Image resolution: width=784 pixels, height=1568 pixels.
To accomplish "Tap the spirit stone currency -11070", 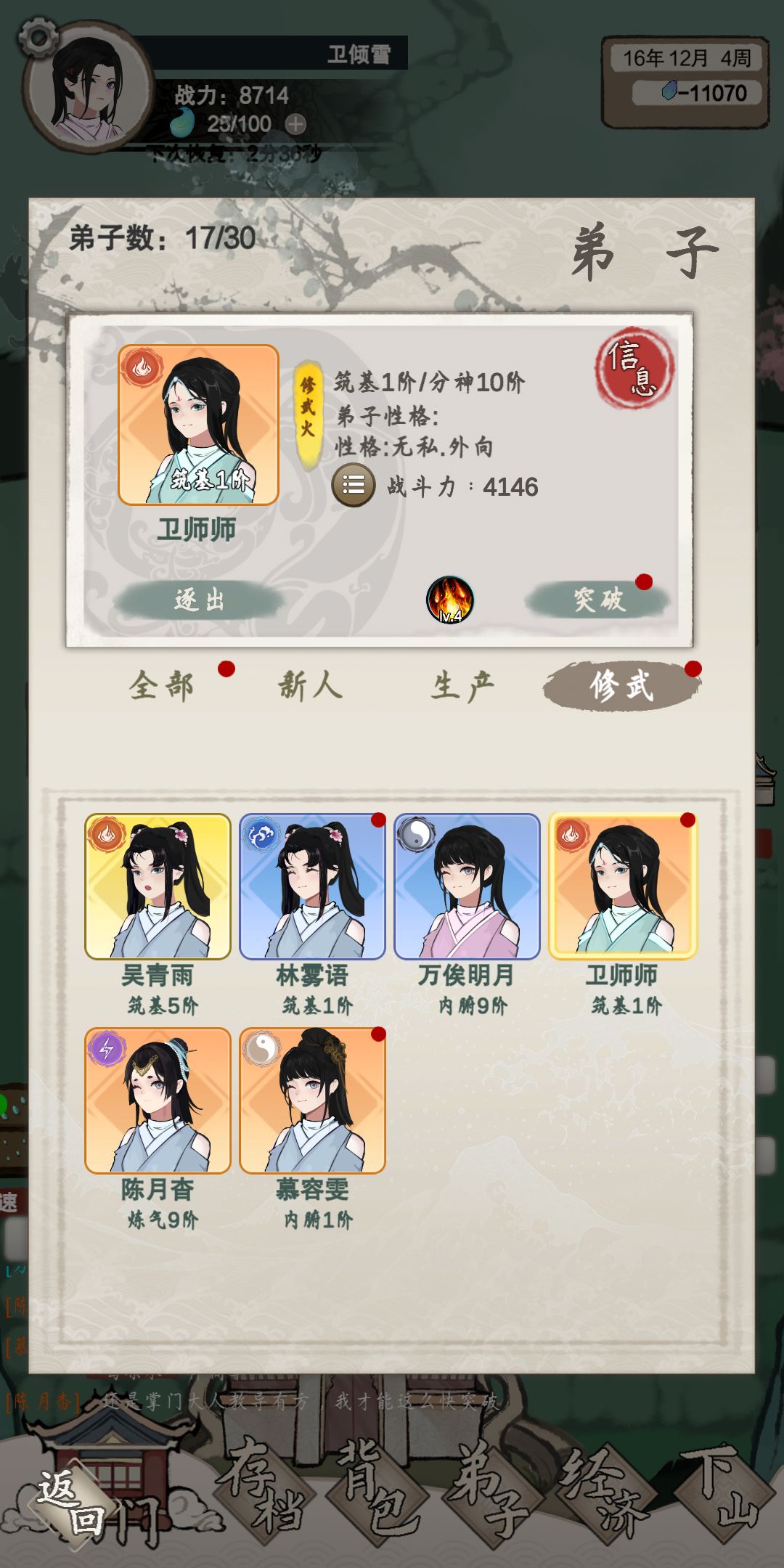I will (x=698, y=93).
